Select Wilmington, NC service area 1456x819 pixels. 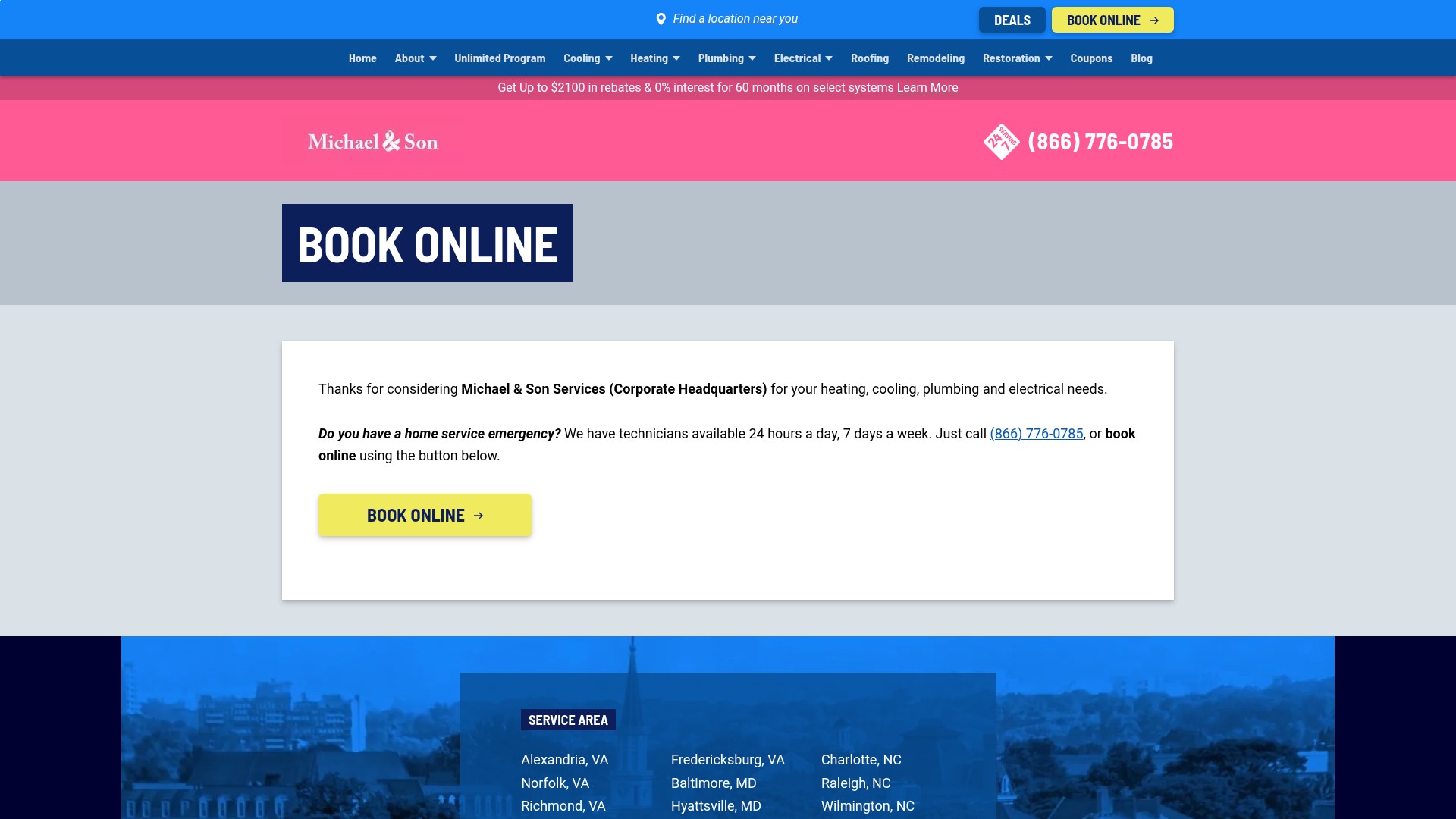[x=868, y=806]
